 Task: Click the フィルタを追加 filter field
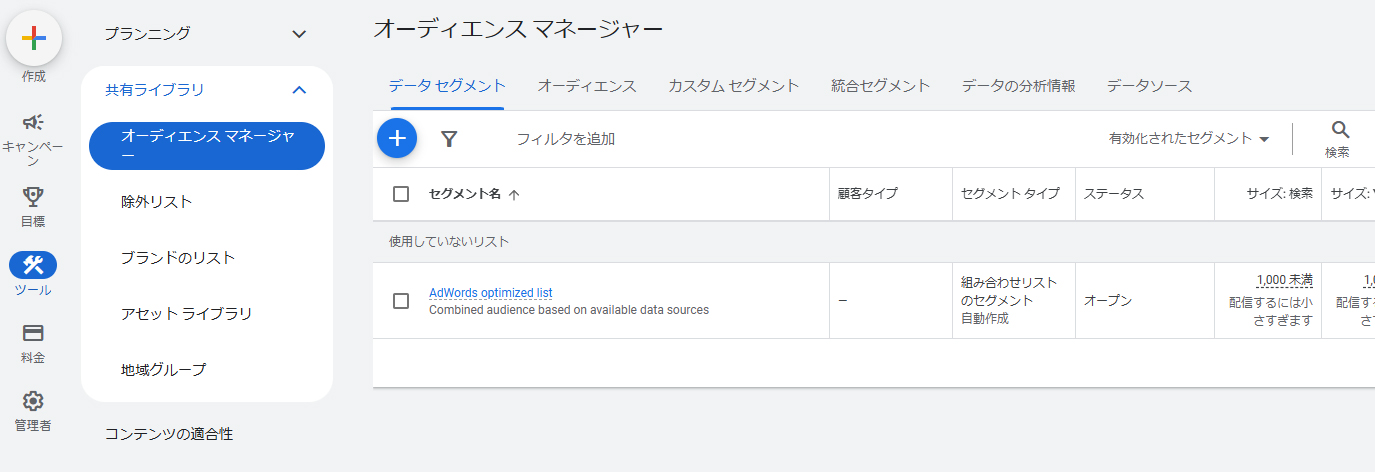(x=565, y=139)
